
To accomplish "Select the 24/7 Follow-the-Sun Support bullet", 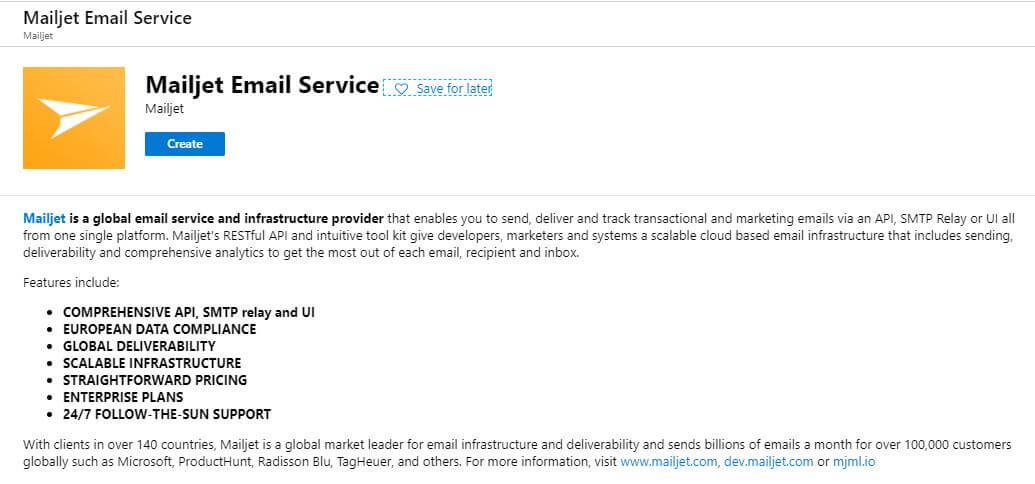I will click(x=166, y=414).
